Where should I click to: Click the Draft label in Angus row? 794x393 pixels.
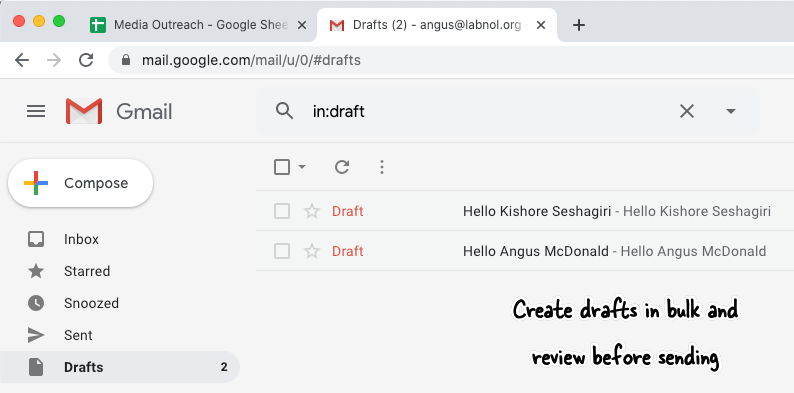point(348,251)
